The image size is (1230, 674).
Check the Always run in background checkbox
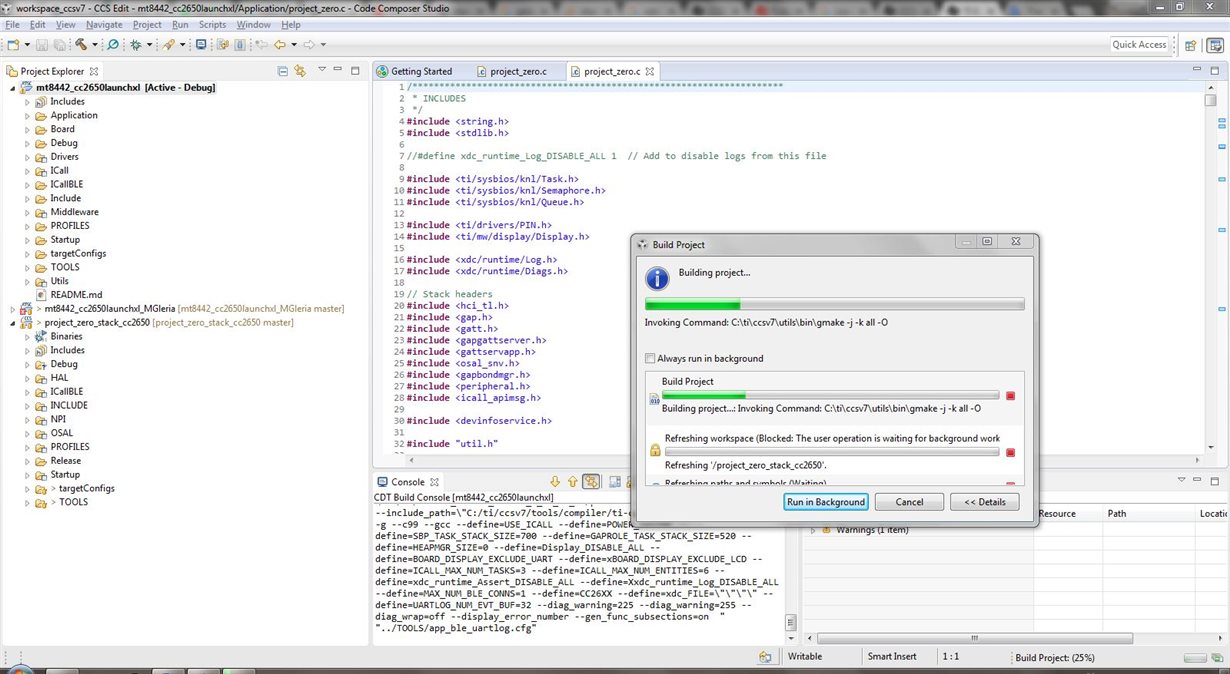[650, 358]
